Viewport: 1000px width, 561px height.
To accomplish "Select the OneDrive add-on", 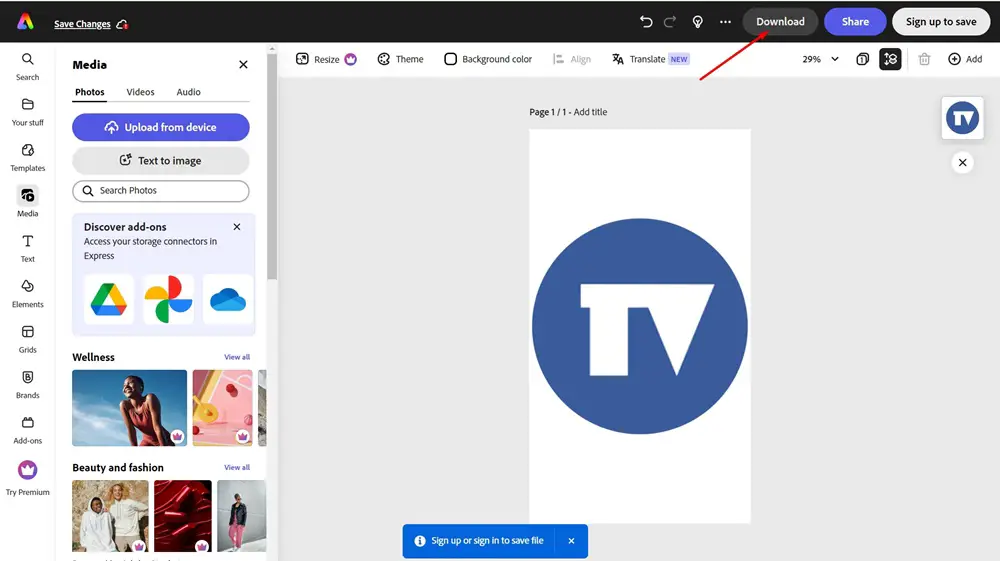I will pos(228,300).
